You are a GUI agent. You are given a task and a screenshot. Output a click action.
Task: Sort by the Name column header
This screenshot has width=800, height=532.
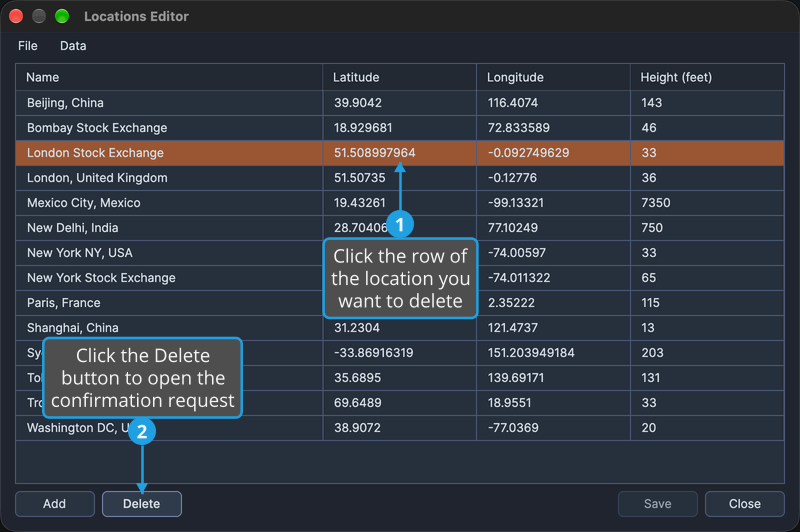tap(169, 78)
